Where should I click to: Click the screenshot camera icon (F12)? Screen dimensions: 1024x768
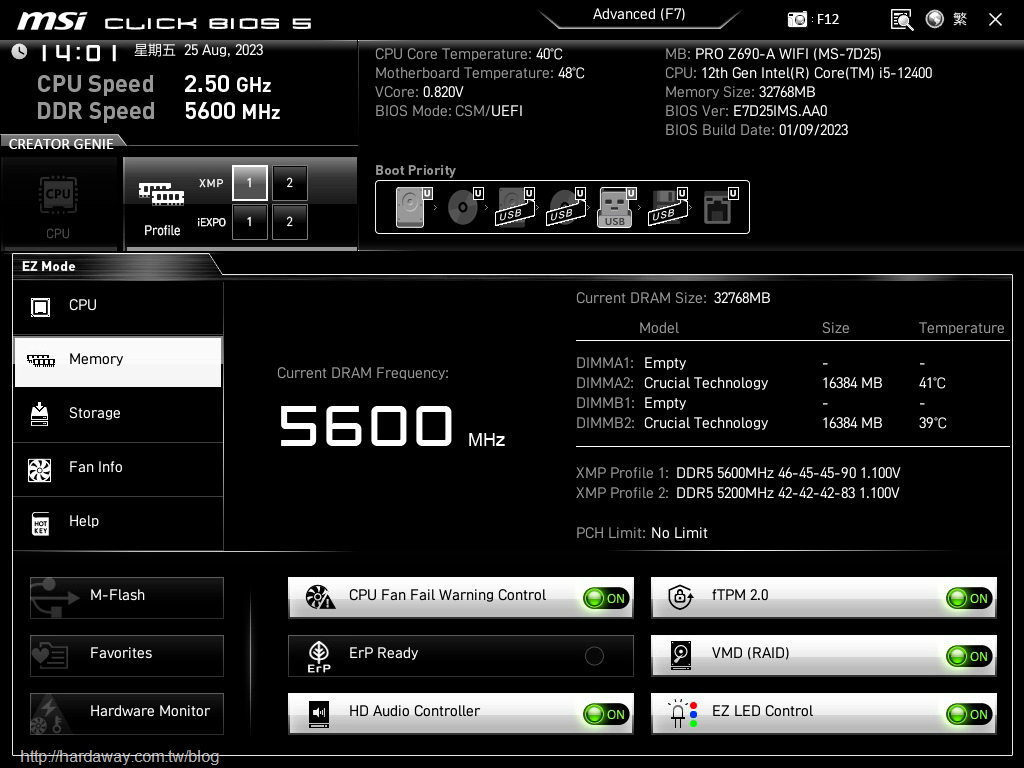pyautogui.click(x=797, y=19)
